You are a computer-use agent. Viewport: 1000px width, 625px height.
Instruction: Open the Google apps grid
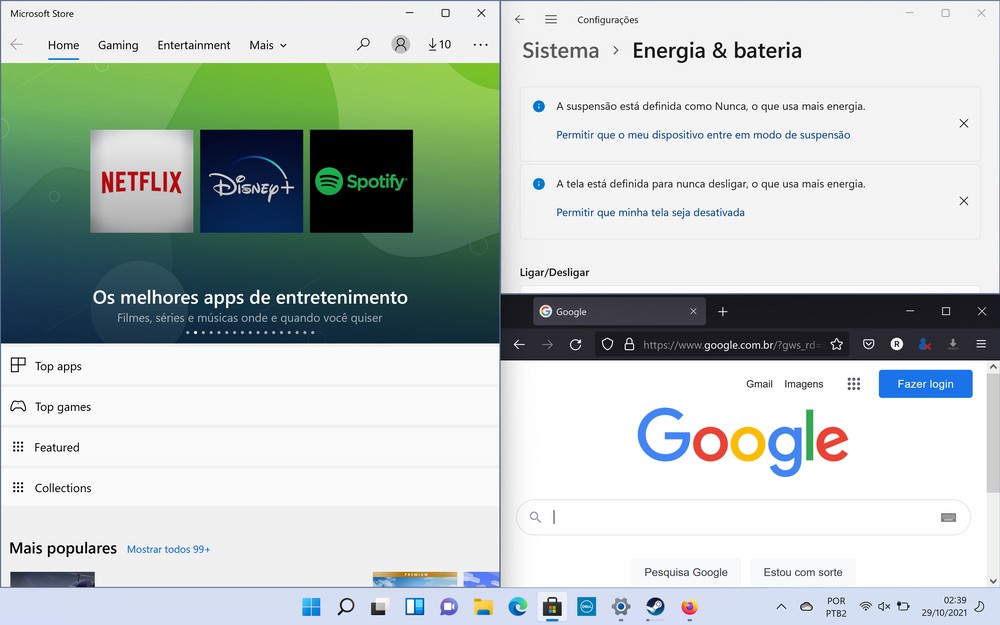coord(854,384)
